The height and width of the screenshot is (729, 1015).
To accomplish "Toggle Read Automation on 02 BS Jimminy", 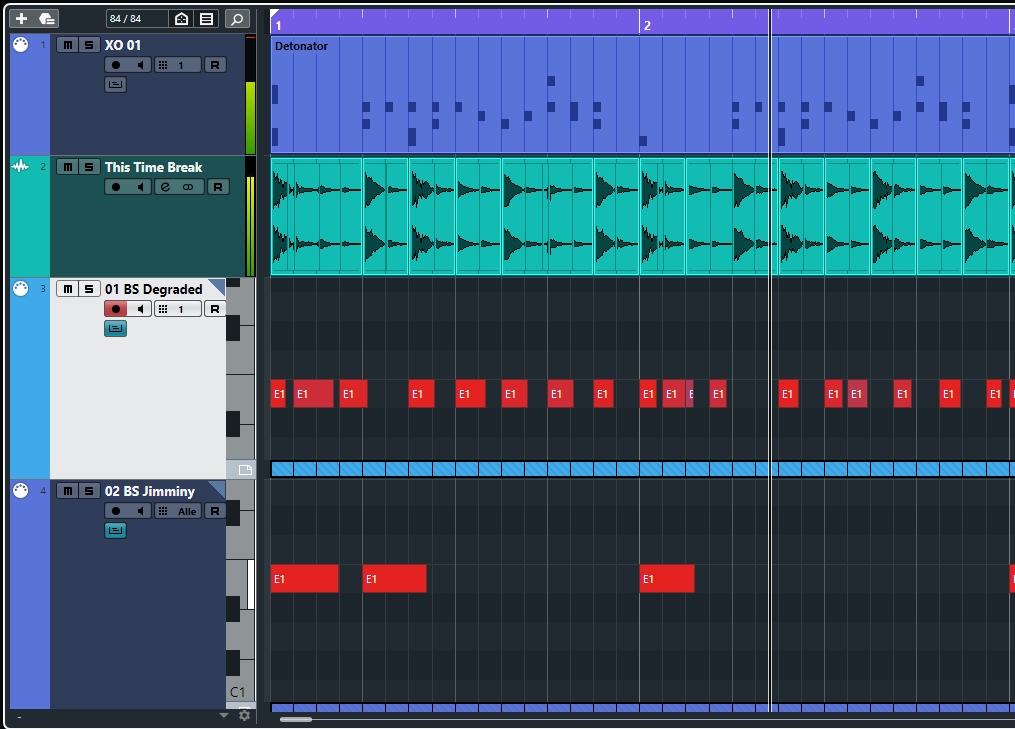I will tap(215, 511).
